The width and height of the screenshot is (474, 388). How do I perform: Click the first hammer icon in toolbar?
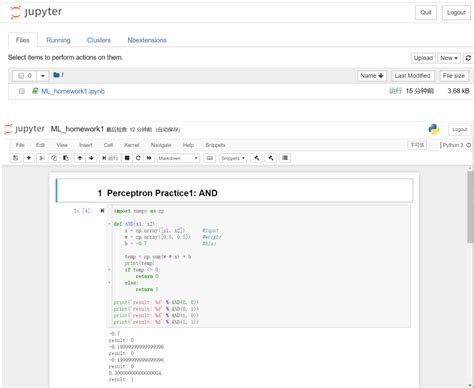coord(257,158)
